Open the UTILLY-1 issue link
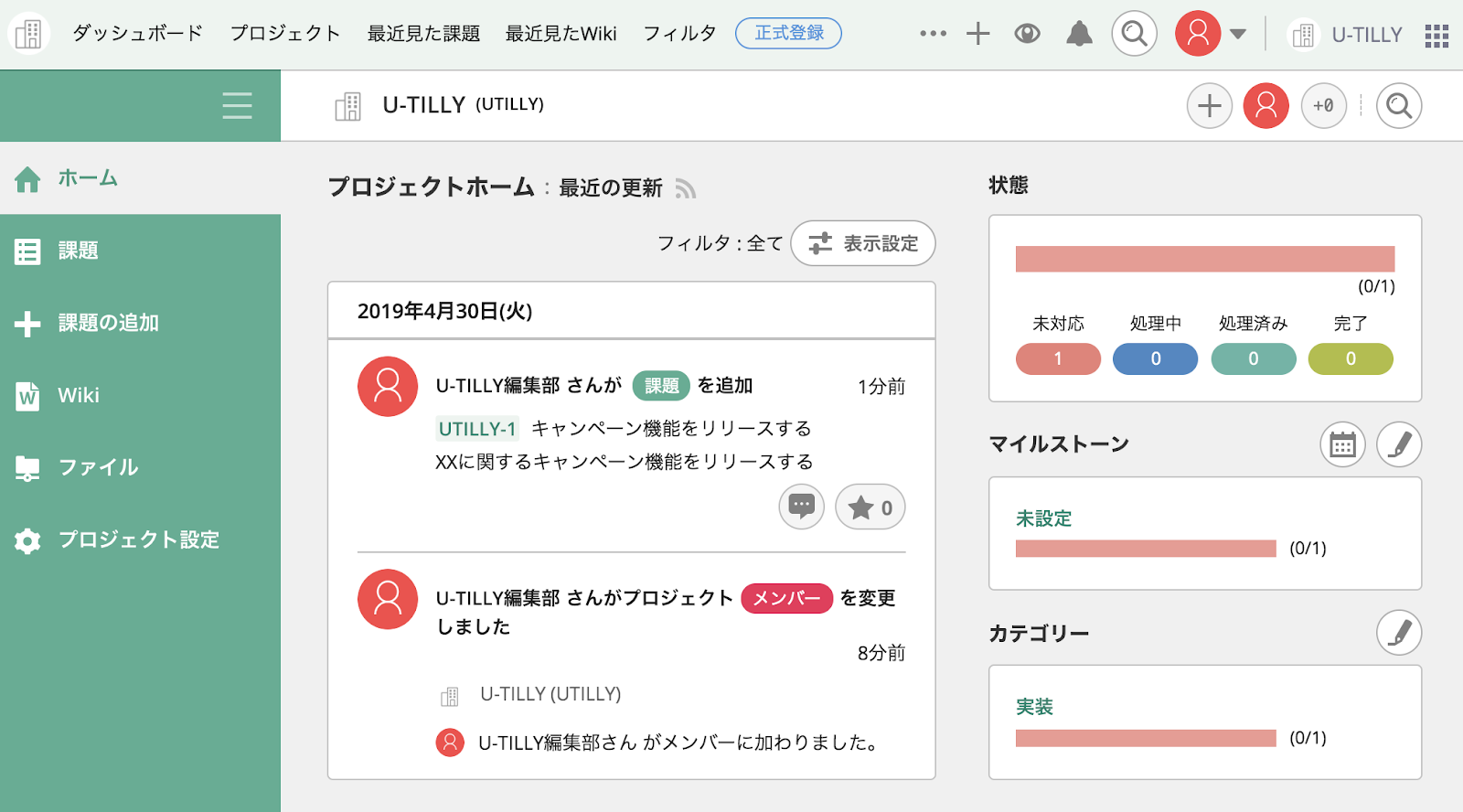This screenshot has width=1463, height=812. point(477,429)
